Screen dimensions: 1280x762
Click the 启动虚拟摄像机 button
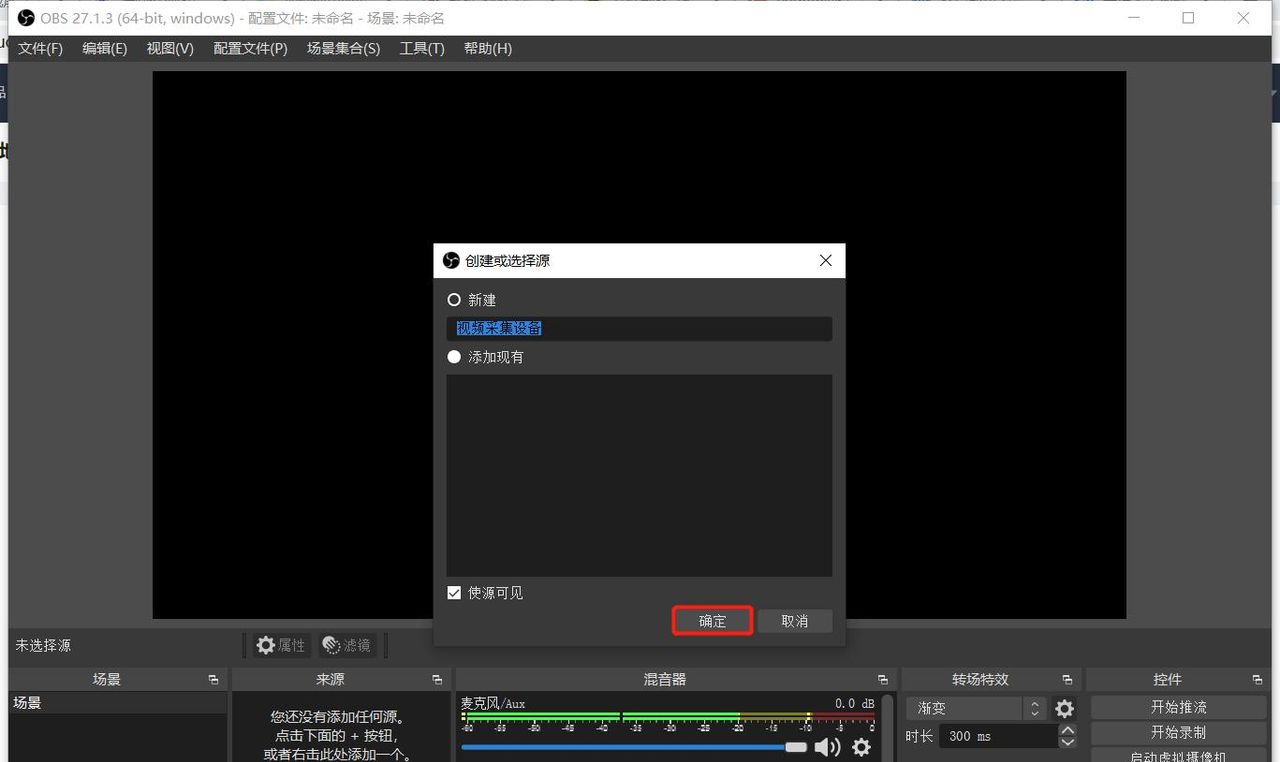point(1178,755)
